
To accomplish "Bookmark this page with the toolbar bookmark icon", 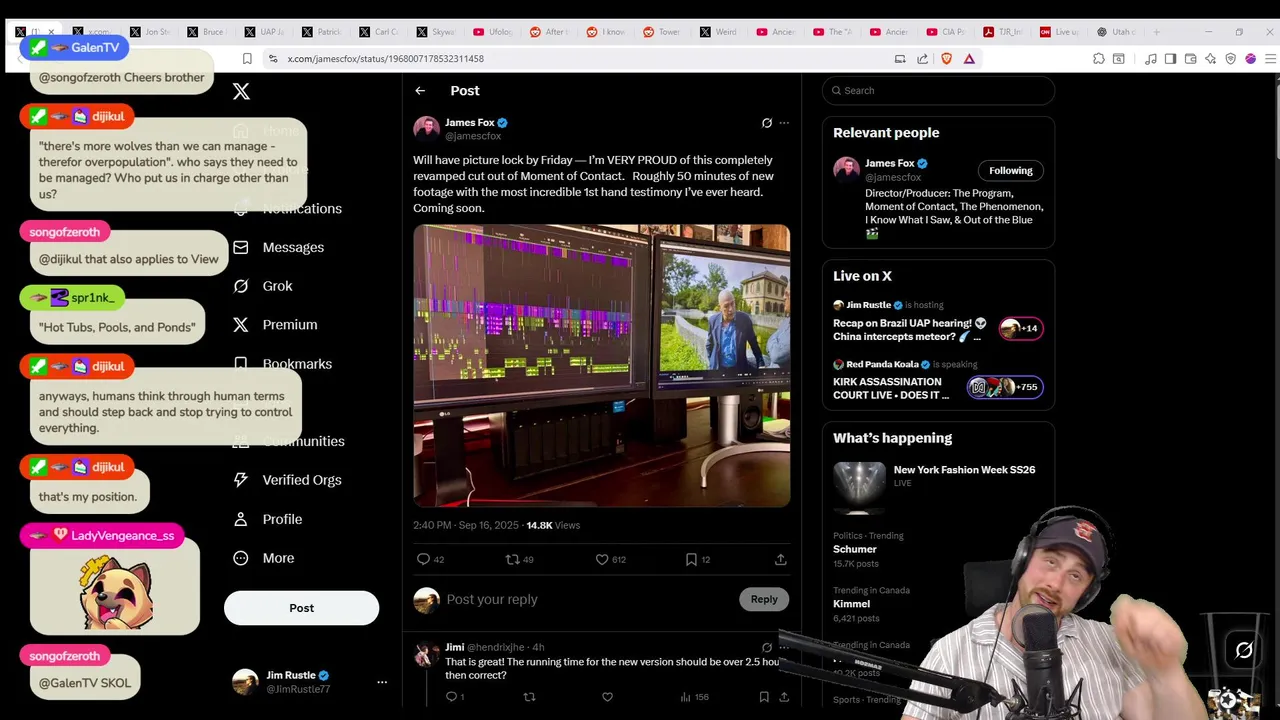I will pyautogui.click(x=247, y=59).
